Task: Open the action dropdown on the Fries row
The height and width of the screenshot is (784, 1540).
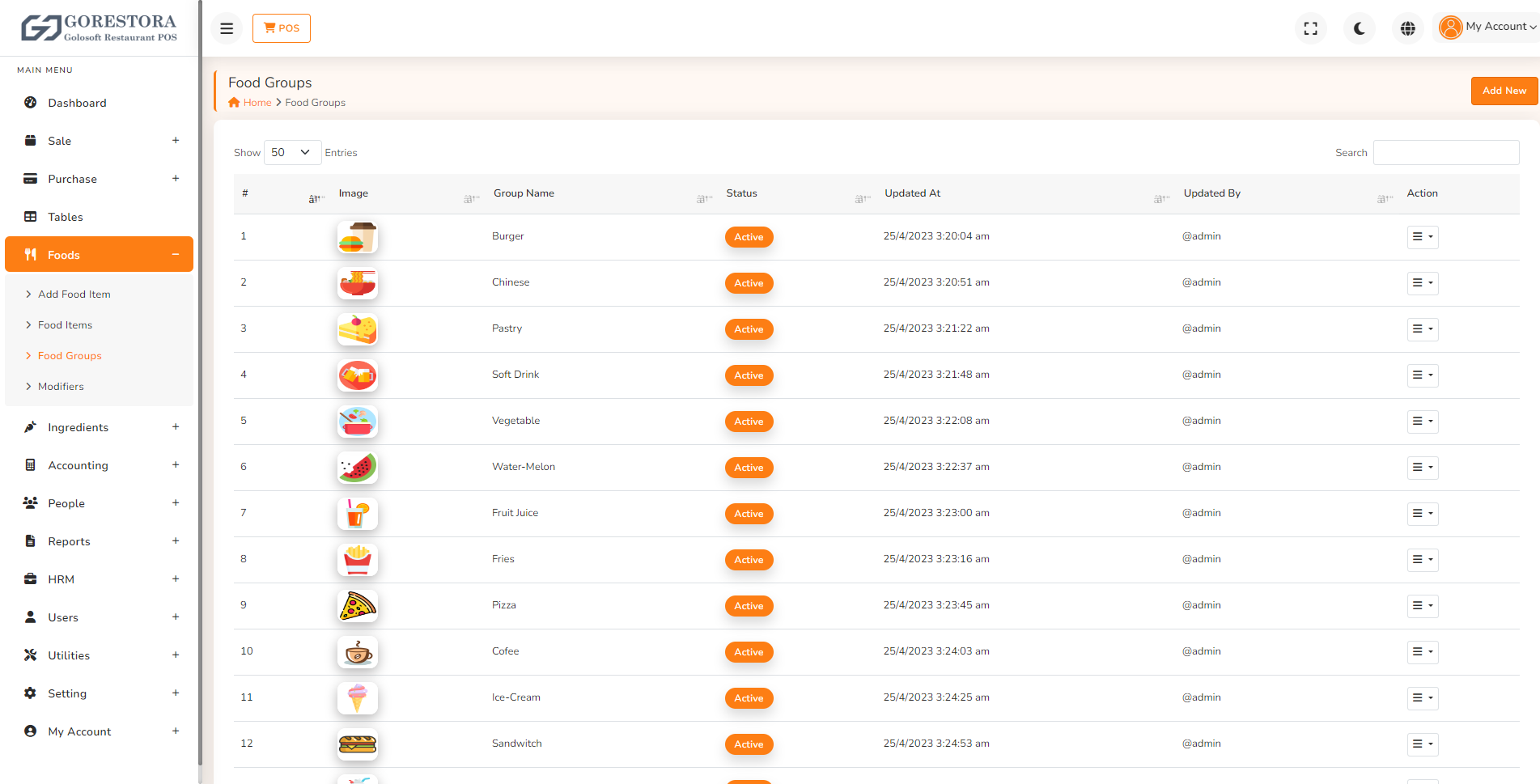Action: click(x=1422, y=559)
